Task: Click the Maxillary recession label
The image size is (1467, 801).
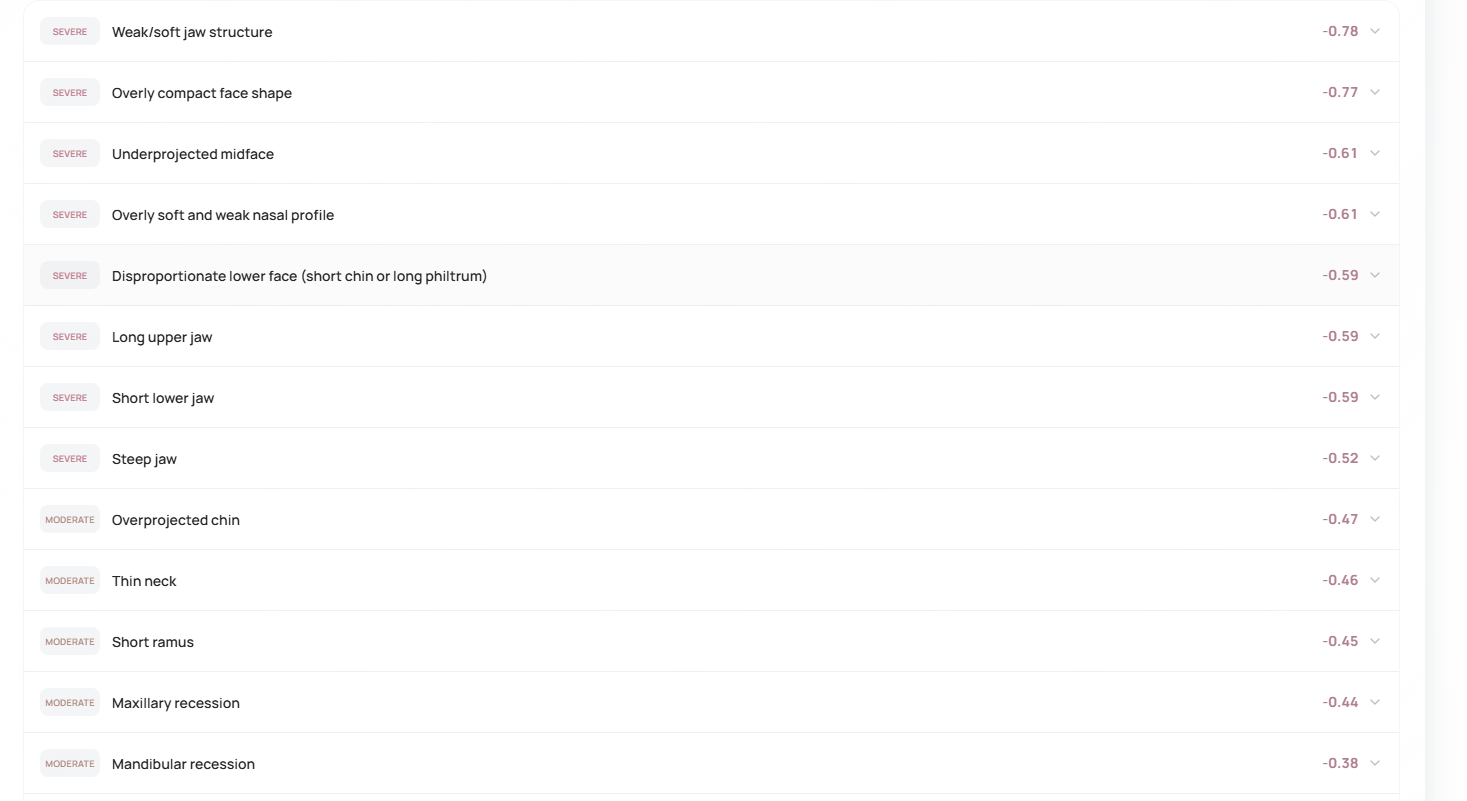Action: tap(176, 703)
